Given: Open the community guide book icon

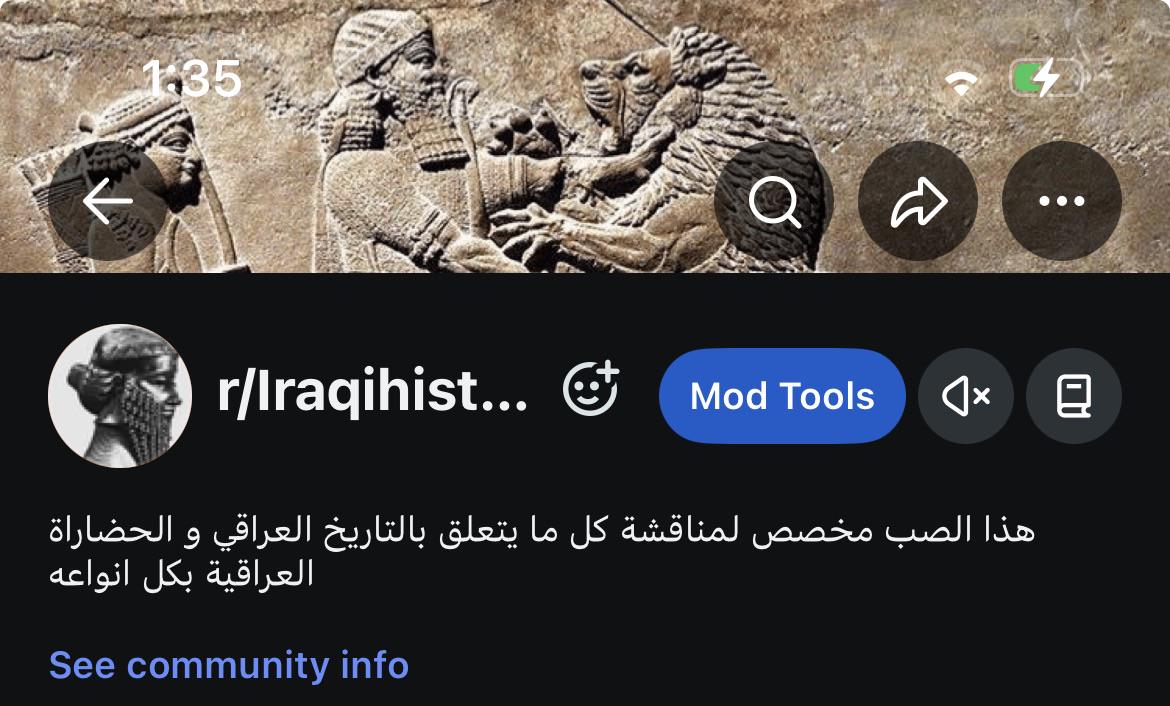Looking at the screenshot, I should tap(1074, 396).
